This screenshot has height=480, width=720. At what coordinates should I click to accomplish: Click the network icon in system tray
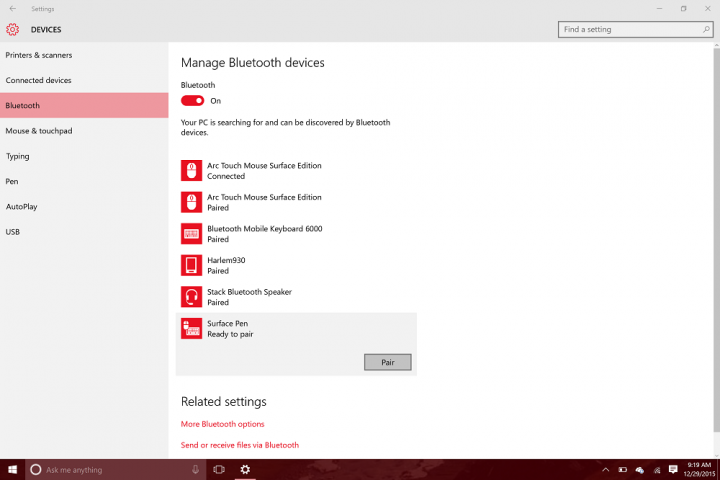coord(657,469)
